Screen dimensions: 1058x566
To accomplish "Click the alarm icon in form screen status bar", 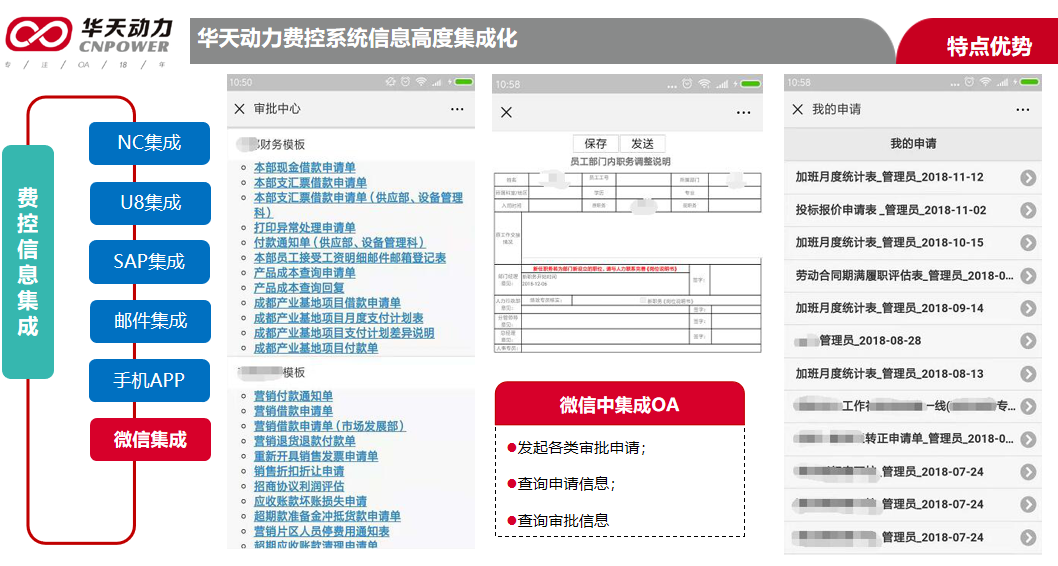I will coord(687,84).
